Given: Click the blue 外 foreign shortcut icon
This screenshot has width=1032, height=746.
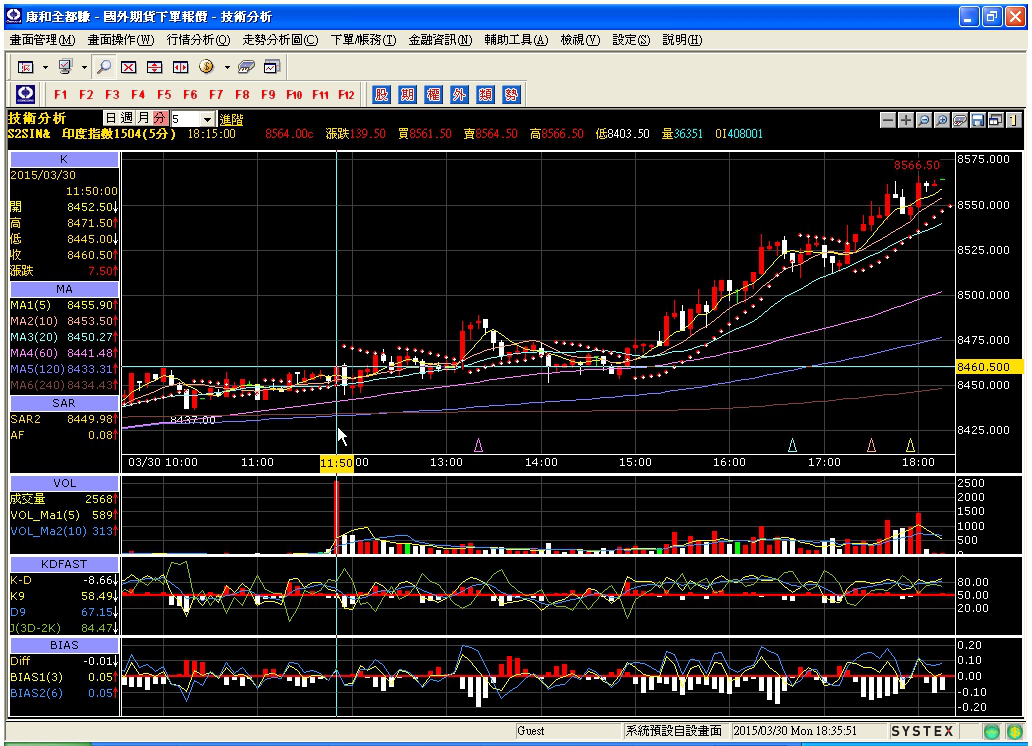Looking at the screenshot, I should click(x=459, y=94).
